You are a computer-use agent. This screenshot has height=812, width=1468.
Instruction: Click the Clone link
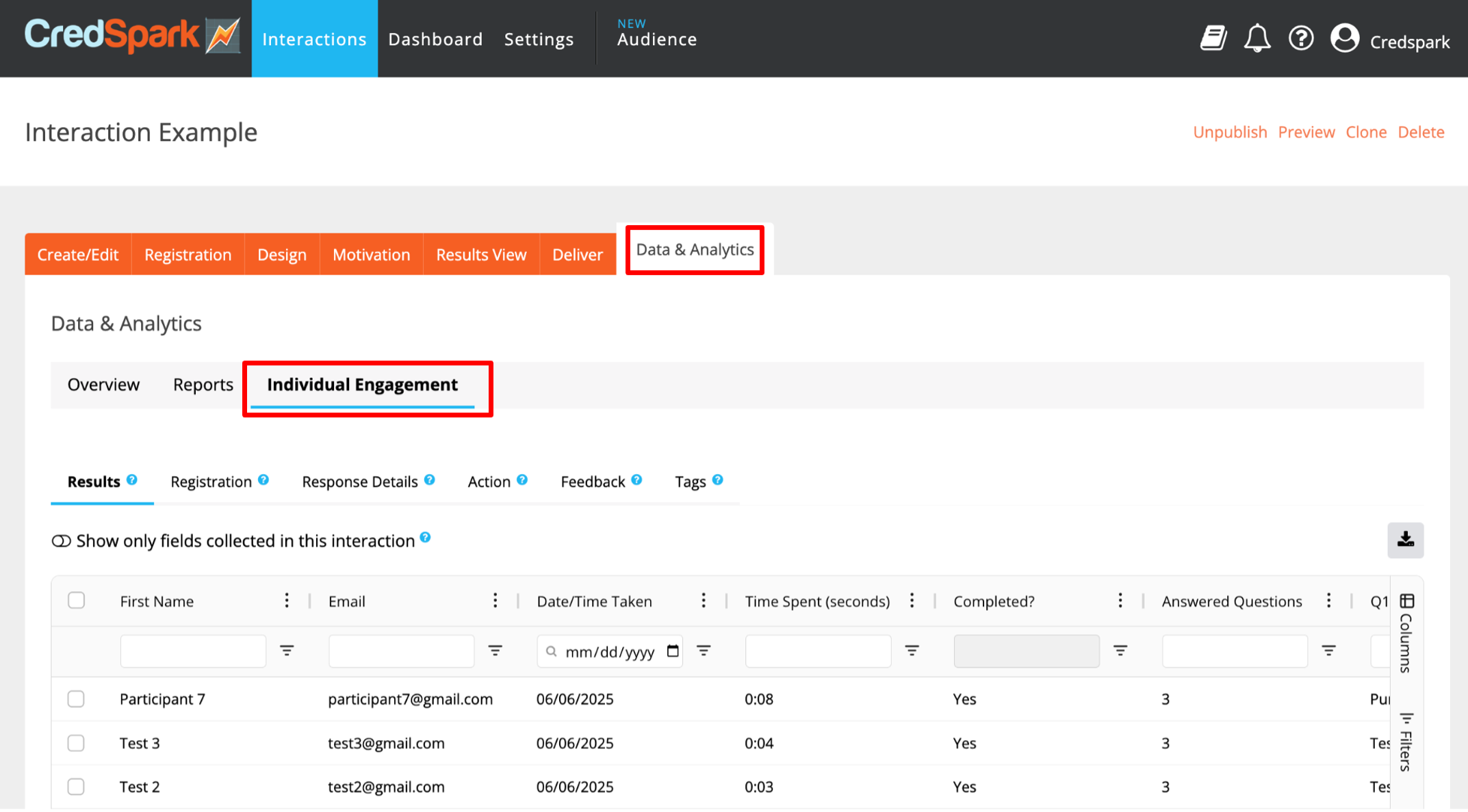(1366, 132)
